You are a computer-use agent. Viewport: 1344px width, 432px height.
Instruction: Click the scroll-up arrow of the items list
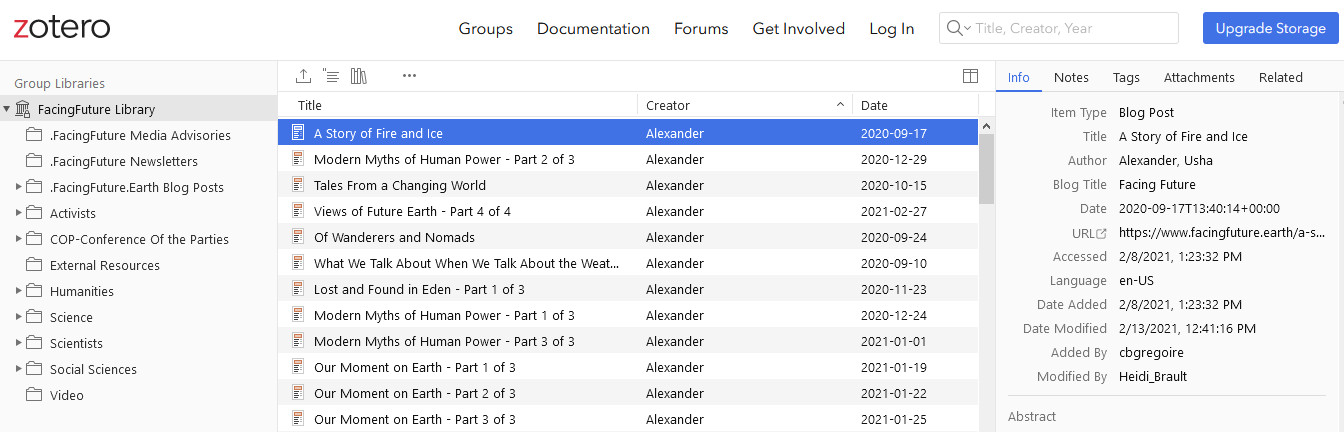click(986, 126)
